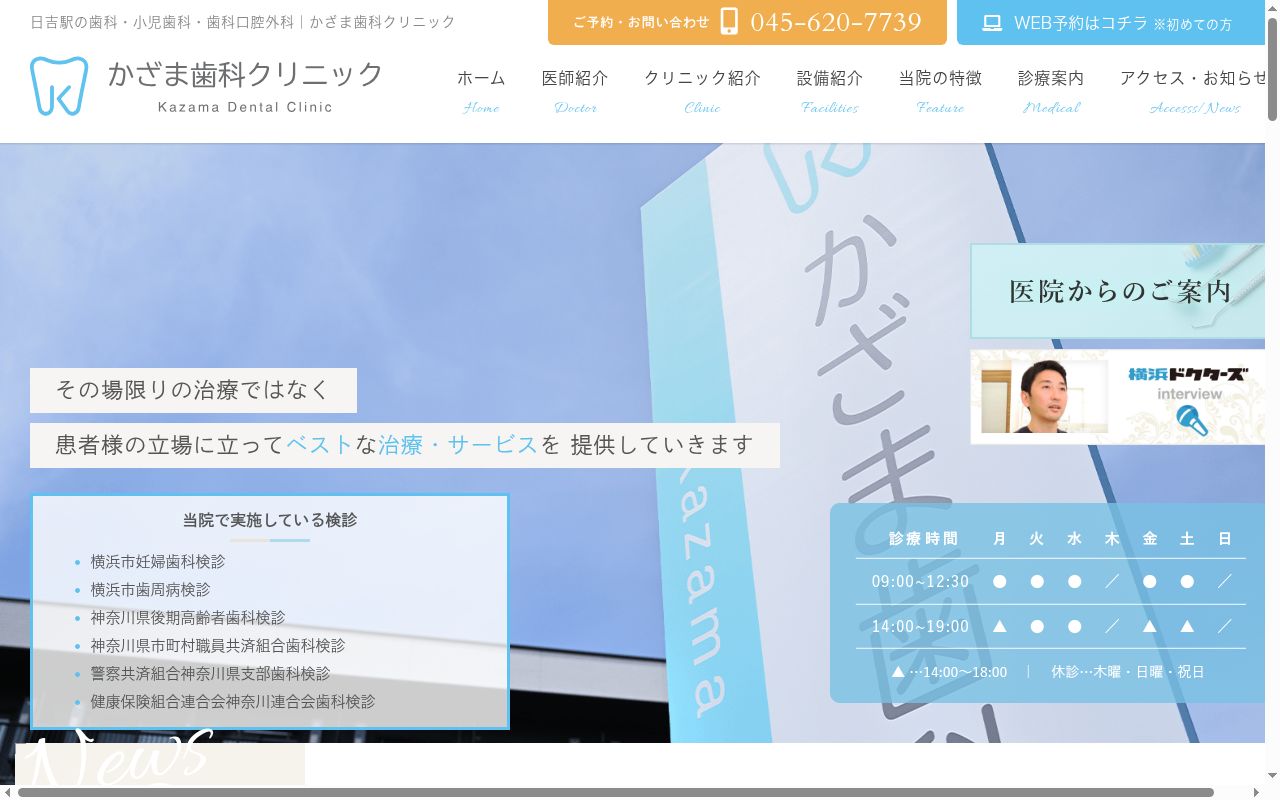Click the 休診…木曜・日曜・祝日 note
The image size is (1280, 800).
click(1128, 672)
